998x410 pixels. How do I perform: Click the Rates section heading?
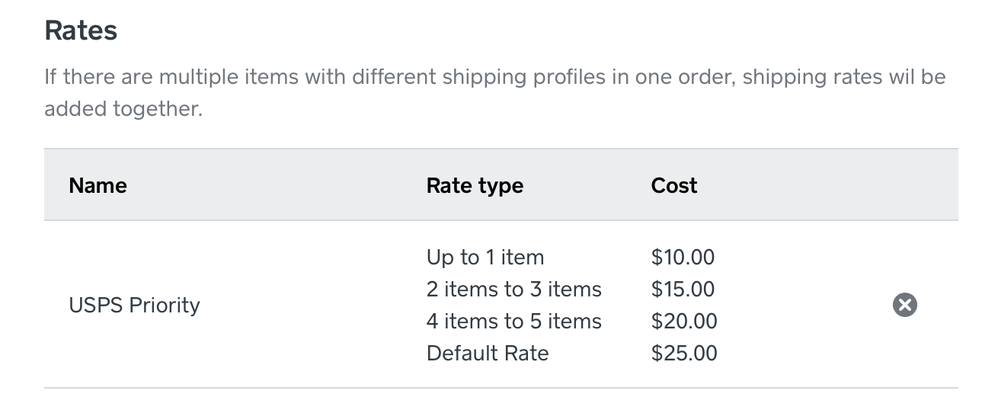click(x=81, y=30)
